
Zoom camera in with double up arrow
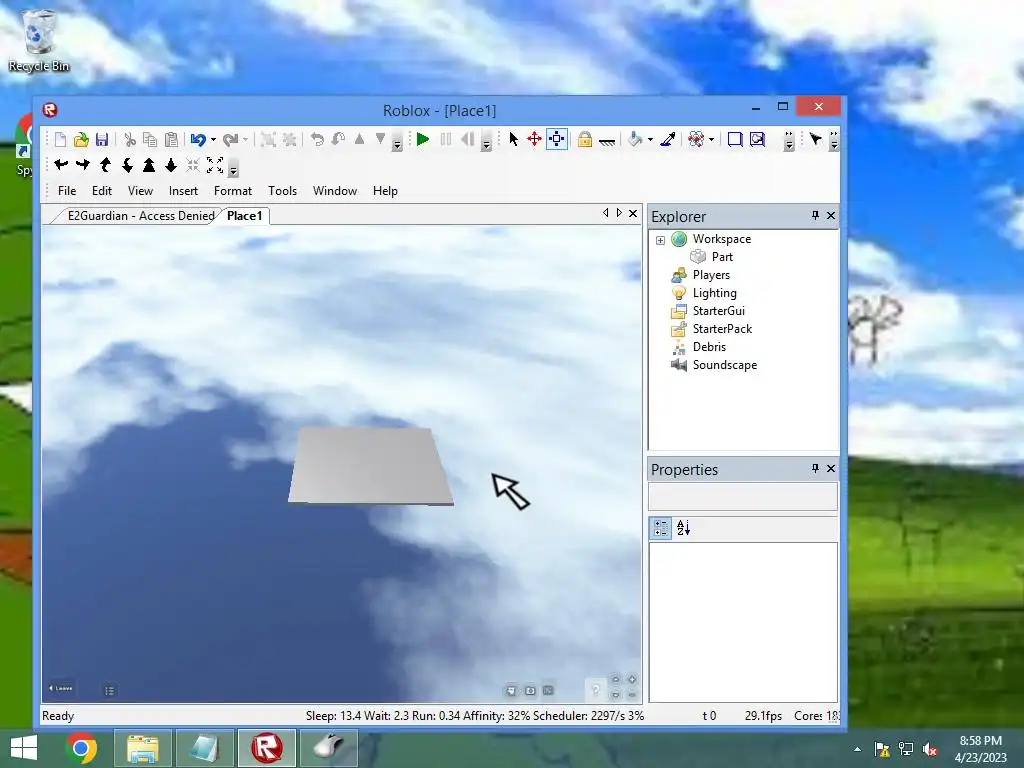(x=149, y=165)
